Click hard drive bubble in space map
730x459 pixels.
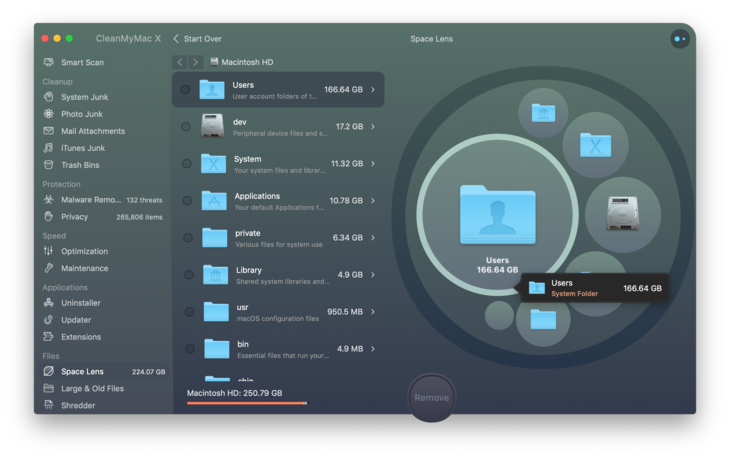point(623,214)
